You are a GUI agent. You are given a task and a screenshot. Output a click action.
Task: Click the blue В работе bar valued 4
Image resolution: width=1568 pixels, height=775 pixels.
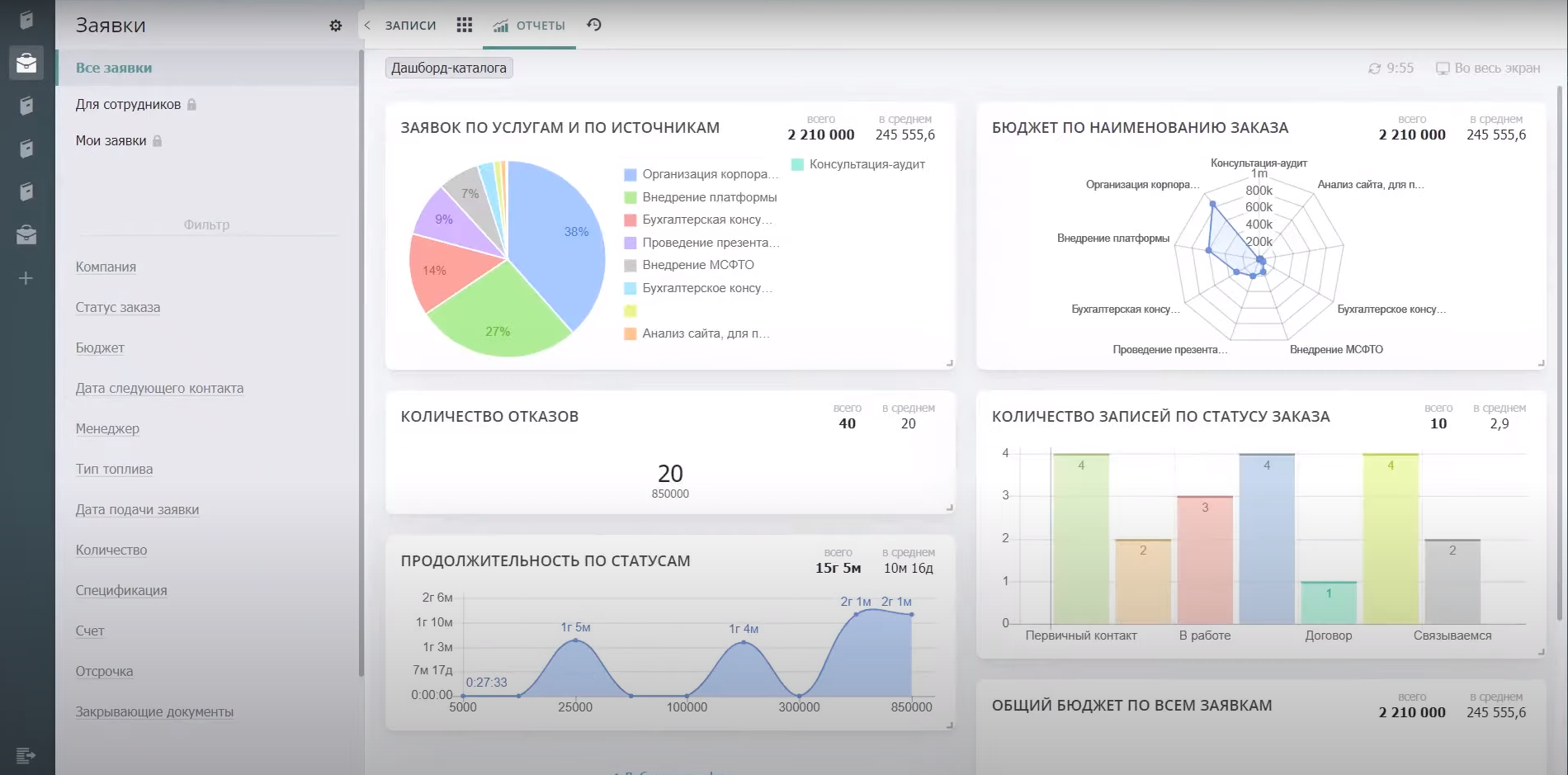coord(1267,538)
